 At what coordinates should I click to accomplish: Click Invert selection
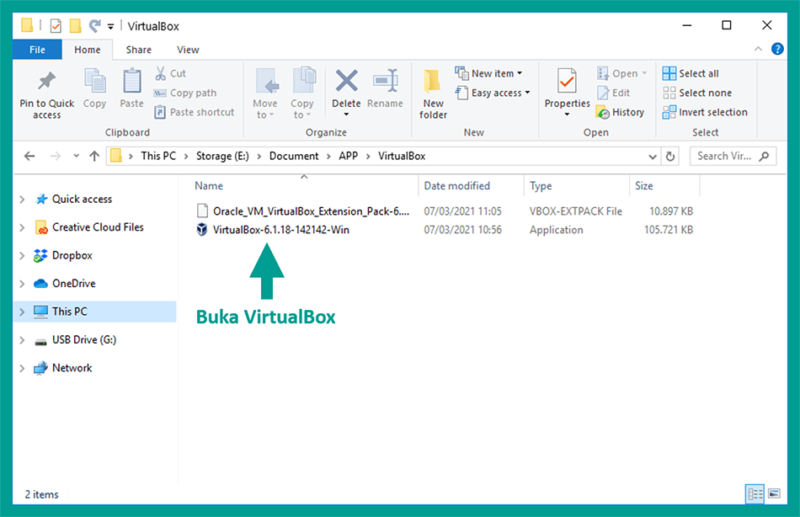tap(705, 112)
